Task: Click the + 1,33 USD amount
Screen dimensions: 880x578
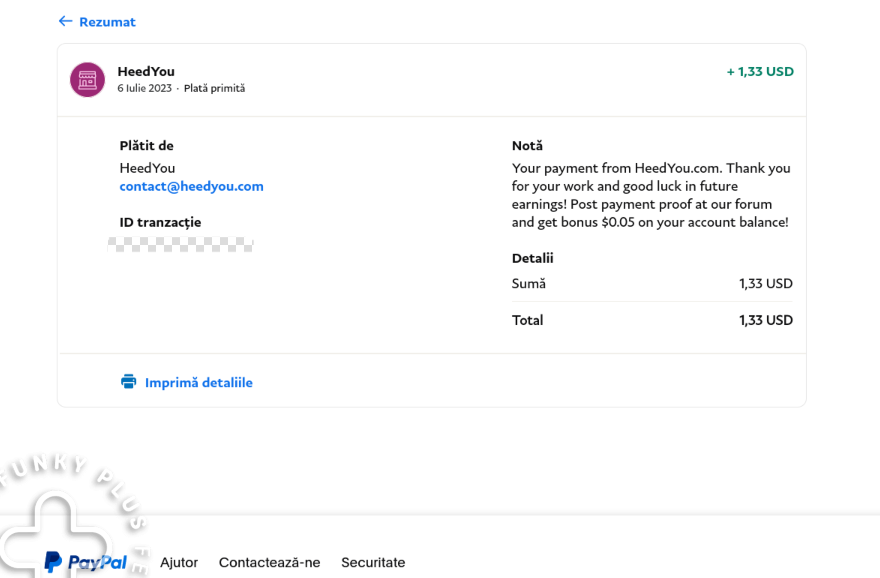Action: tap(760, 71)
